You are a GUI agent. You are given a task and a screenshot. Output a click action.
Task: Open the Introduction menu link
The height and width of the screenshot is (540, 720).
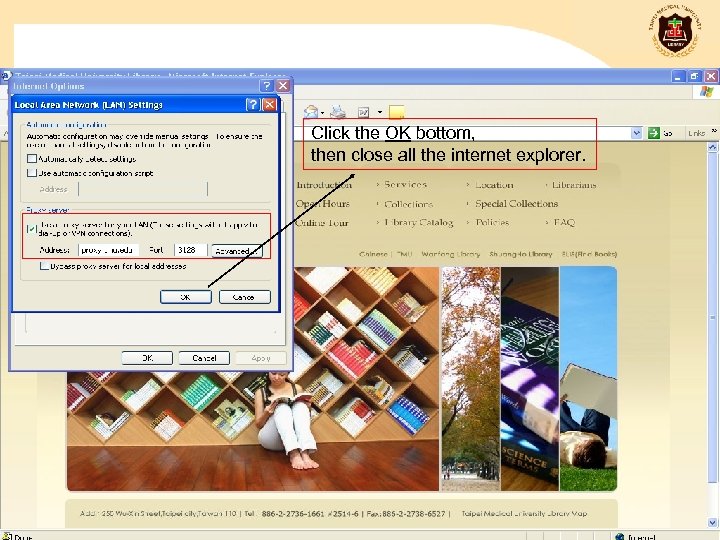(x=324, y=185)
